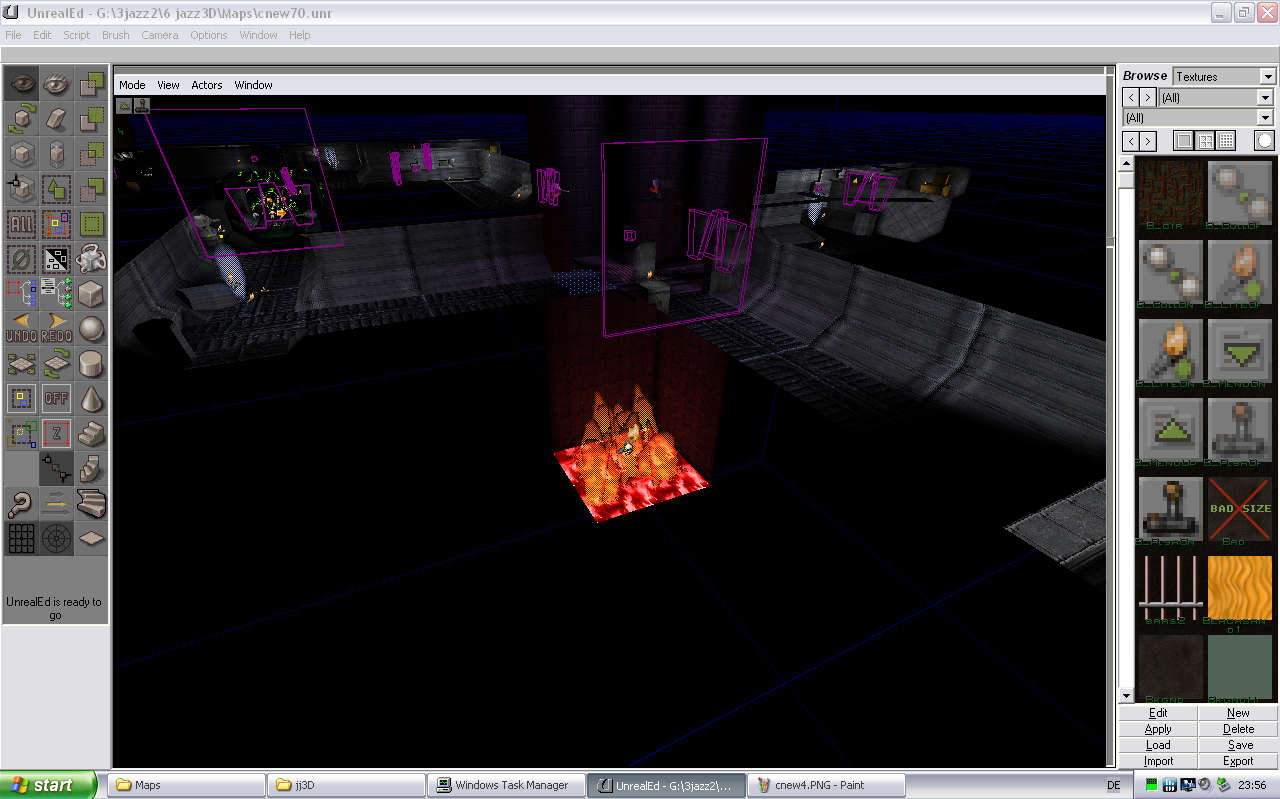
Task: Select the second eye camera-zoom tool
Action: click(x=57, y=84)
